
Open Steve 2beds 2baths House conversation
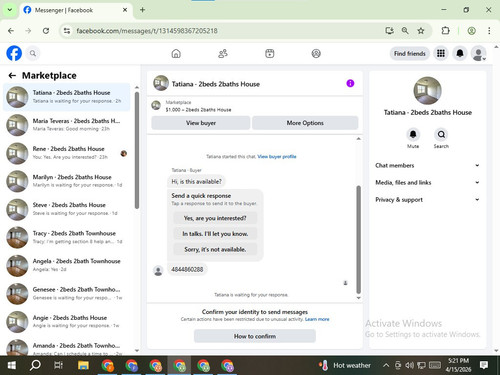67,209
